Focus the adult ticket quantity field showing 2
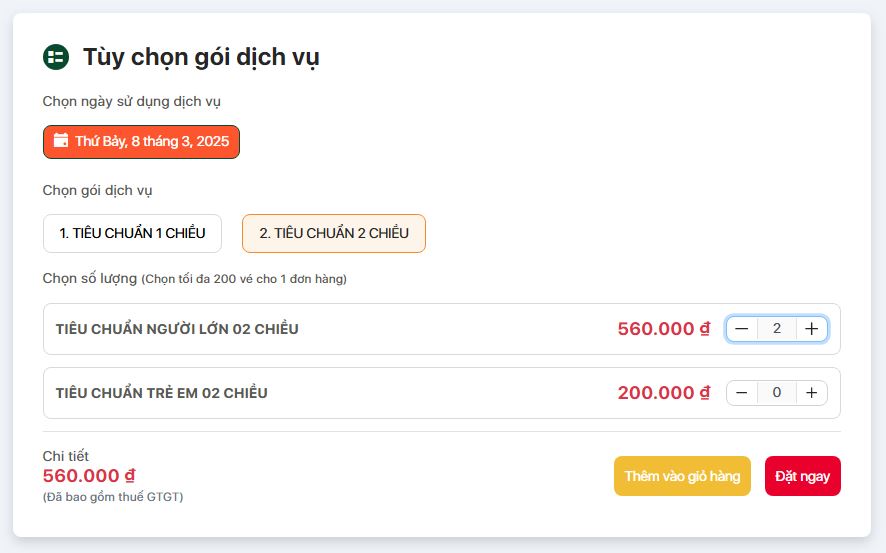Viewport: 886px width, 553px height. click(x=777, y=329)
